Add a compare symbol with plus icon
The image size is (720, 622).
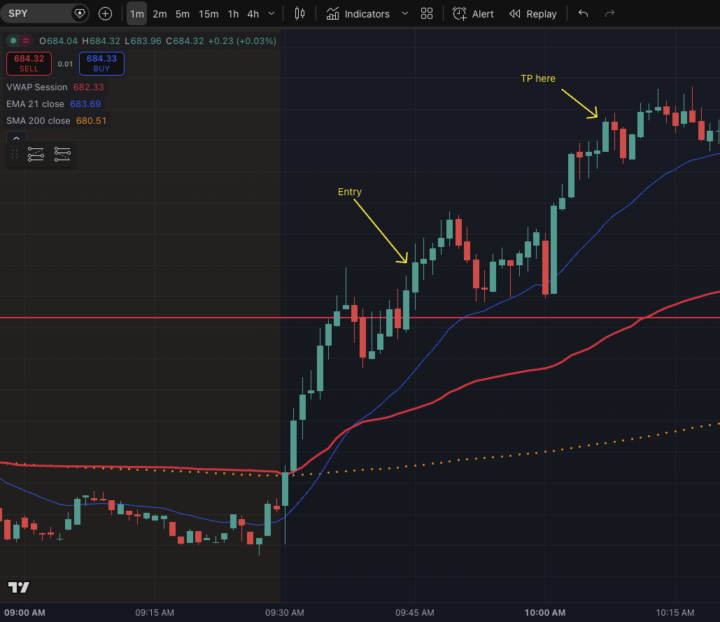[x=105, y=14]
